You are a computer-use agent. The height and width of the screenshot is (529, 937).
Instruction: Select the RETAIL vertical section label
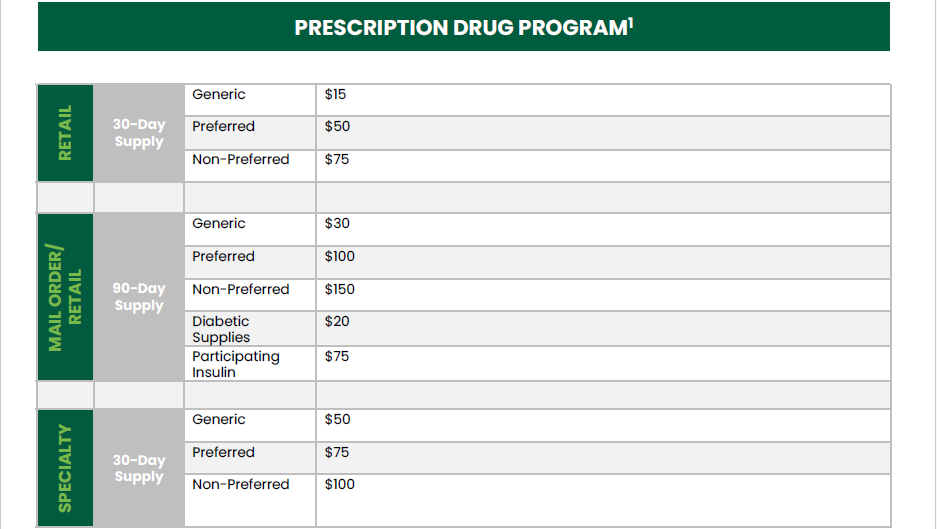[65, 133]
